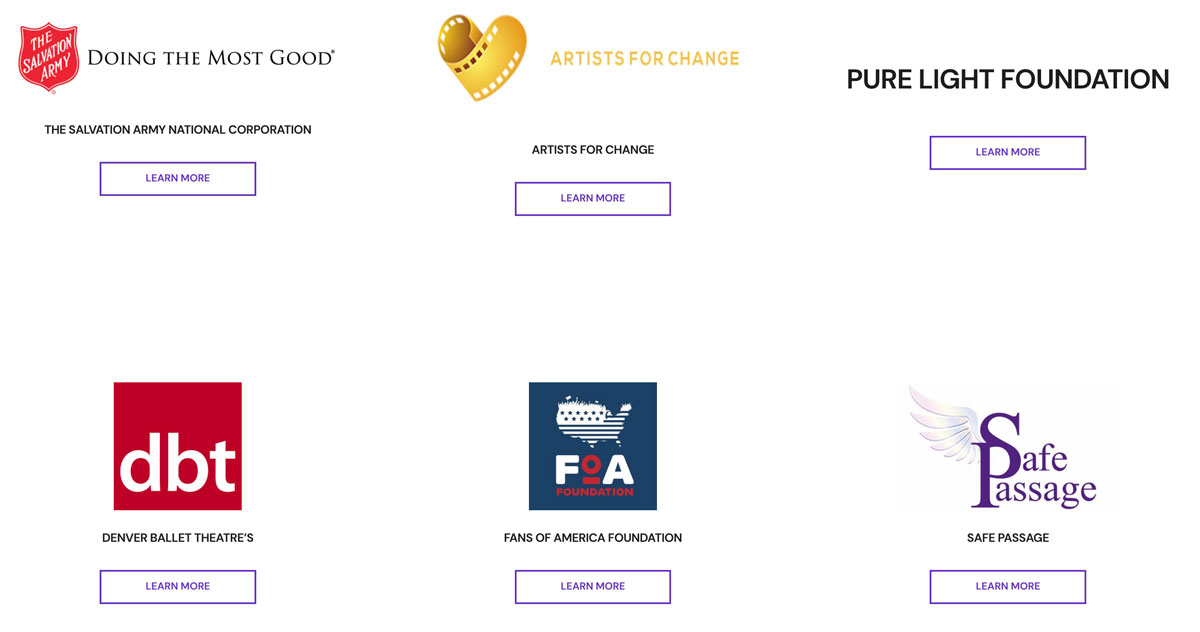Open Learn More under Pure Light Foundation
The image size is (1200, 632).
click(1008, 152)
